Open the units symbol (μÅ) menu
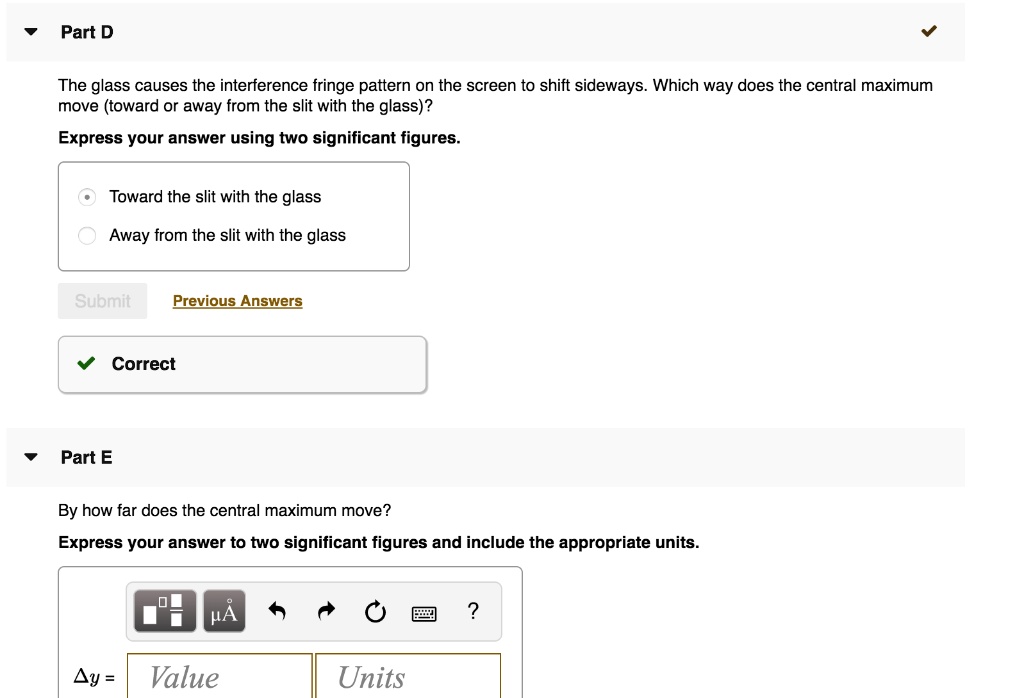This screenshot has height=698, width=1024. (x=222, y=610)
